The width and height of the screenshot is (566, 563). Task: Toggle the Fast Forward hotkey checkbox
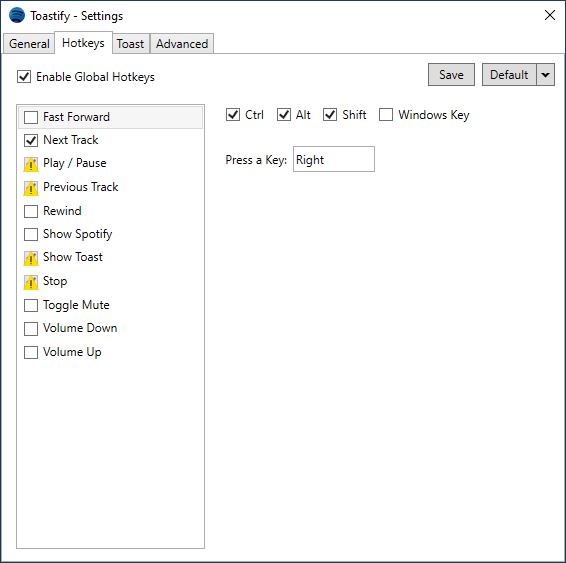[31, 117]
